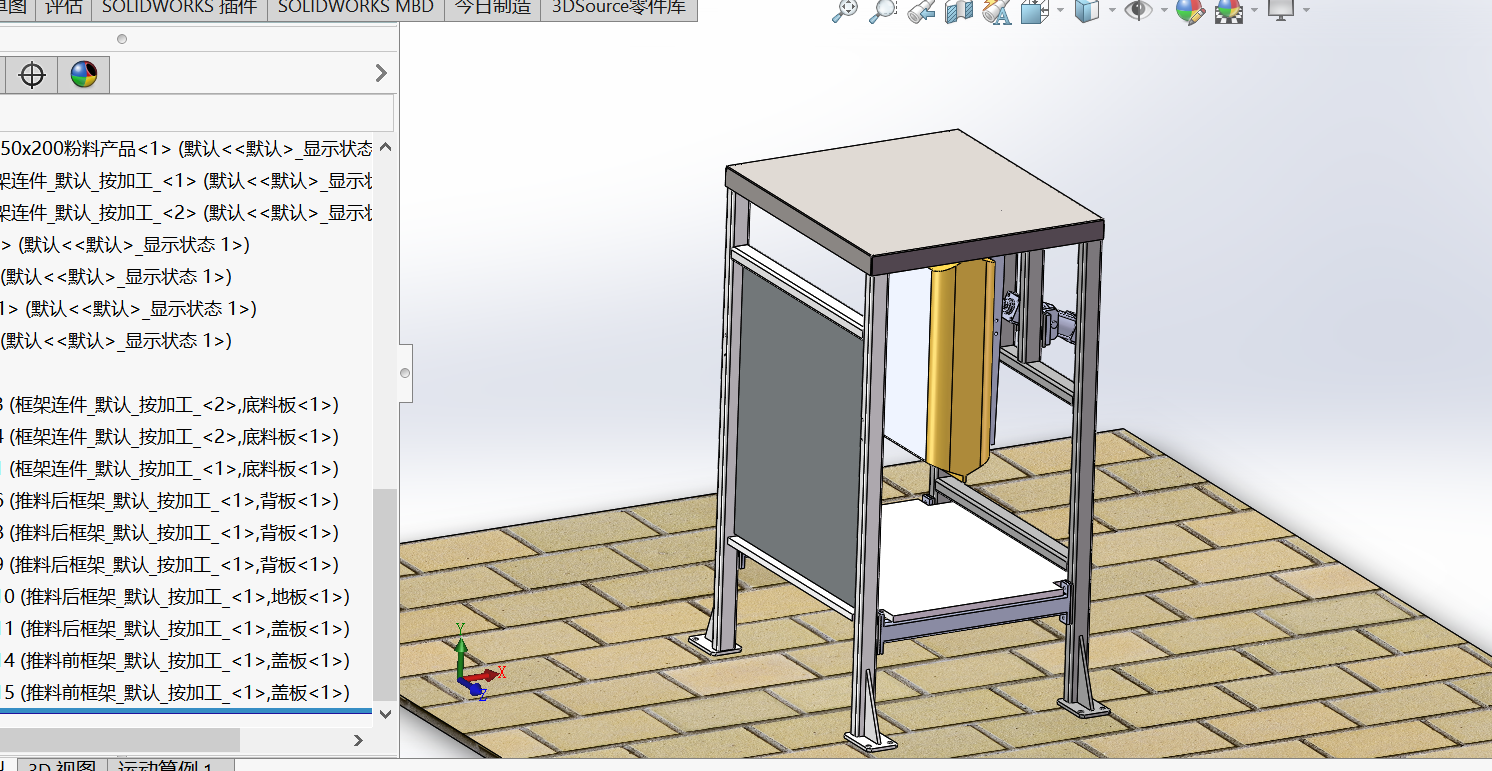
Task: Click the yellow hopper part in the model
Action: (x=961, y=367)
